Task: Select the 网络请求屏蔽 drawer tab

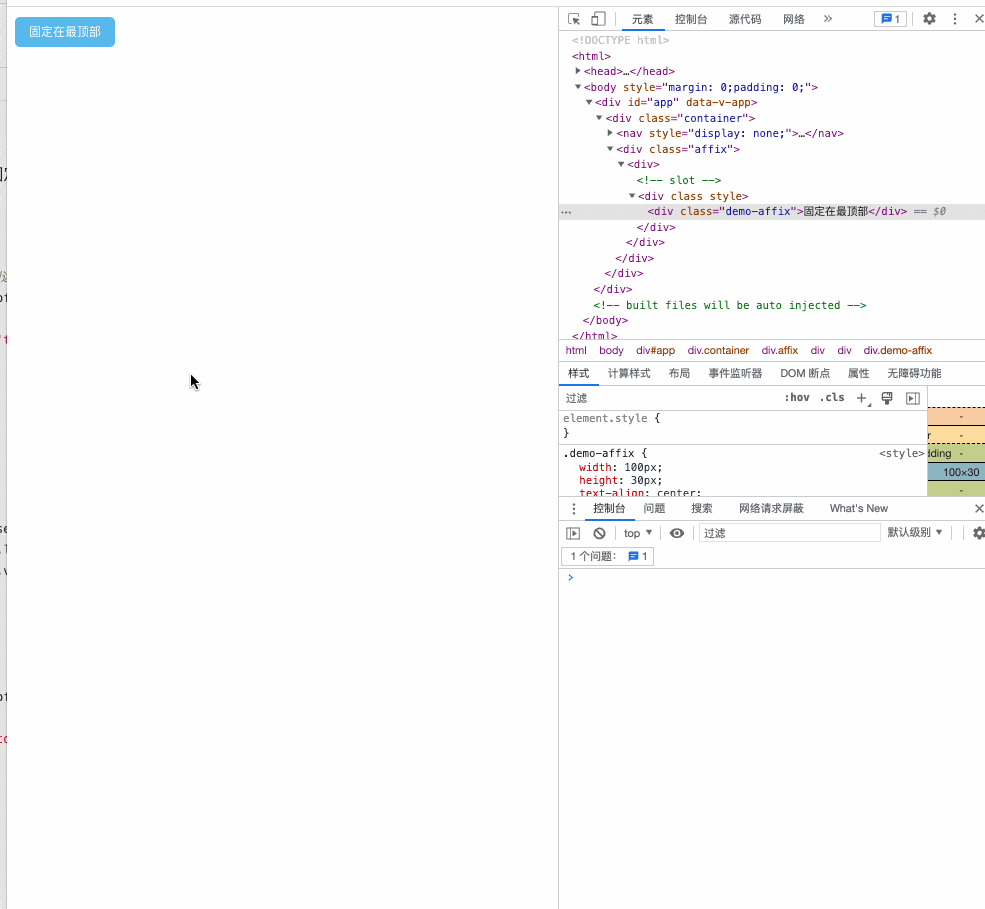Action: [771, 509]
